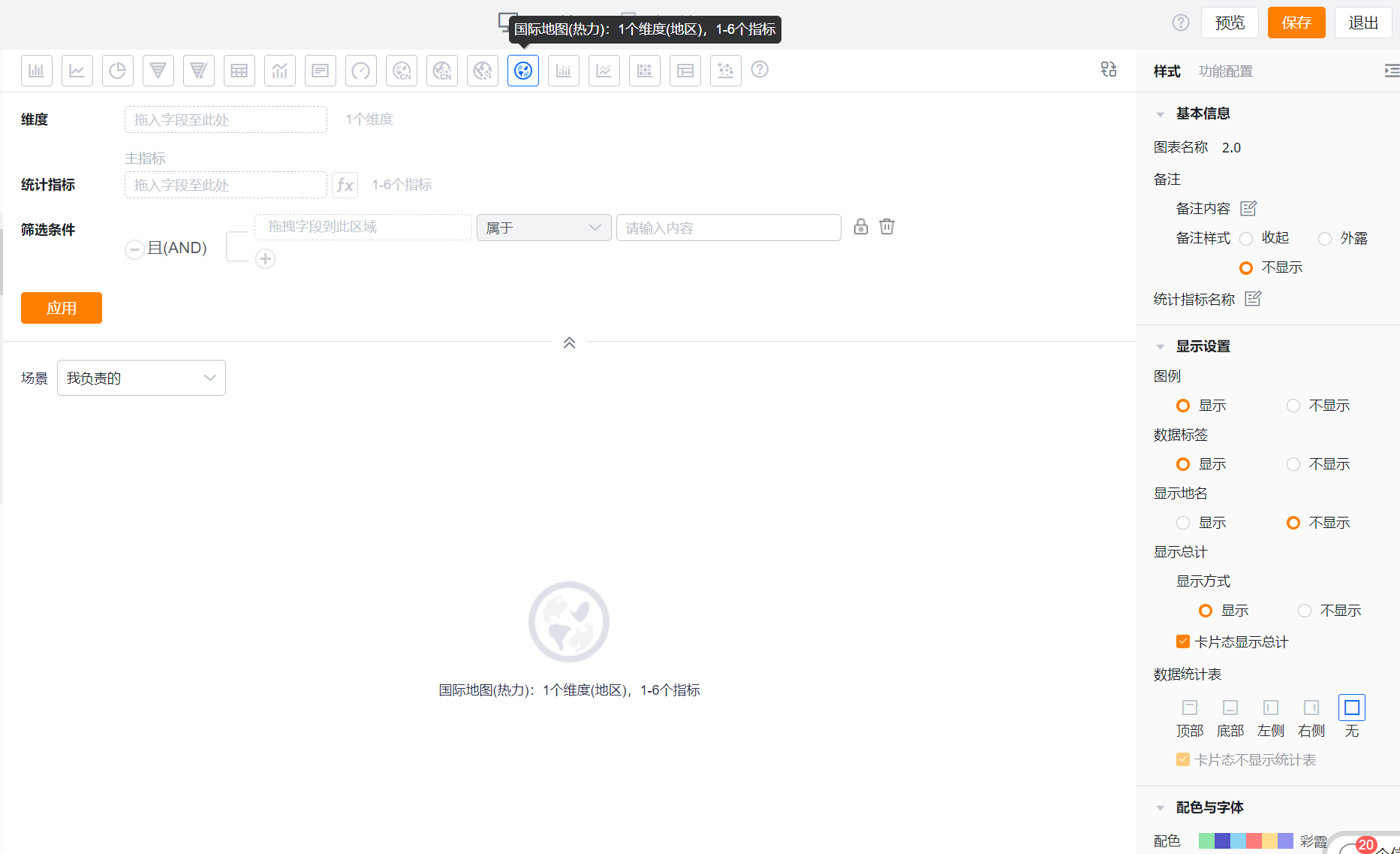Collapse the 且(AND) group minus icon
Viewport: 1400px width, 854px height.
point(134,249)
